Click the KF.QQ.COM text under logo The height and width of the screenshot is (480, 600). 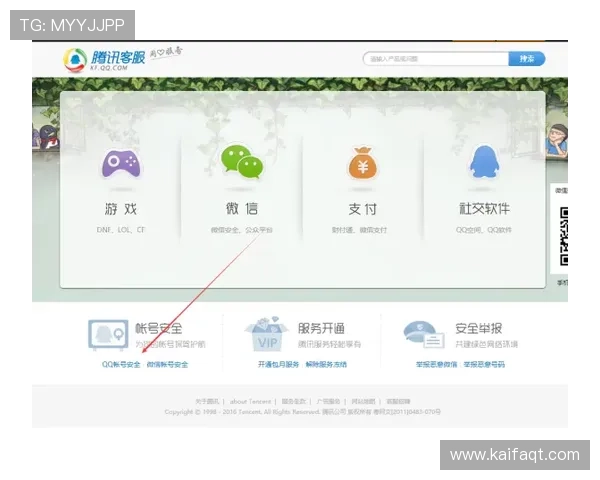pyautogui.click(x=109, y=68)
